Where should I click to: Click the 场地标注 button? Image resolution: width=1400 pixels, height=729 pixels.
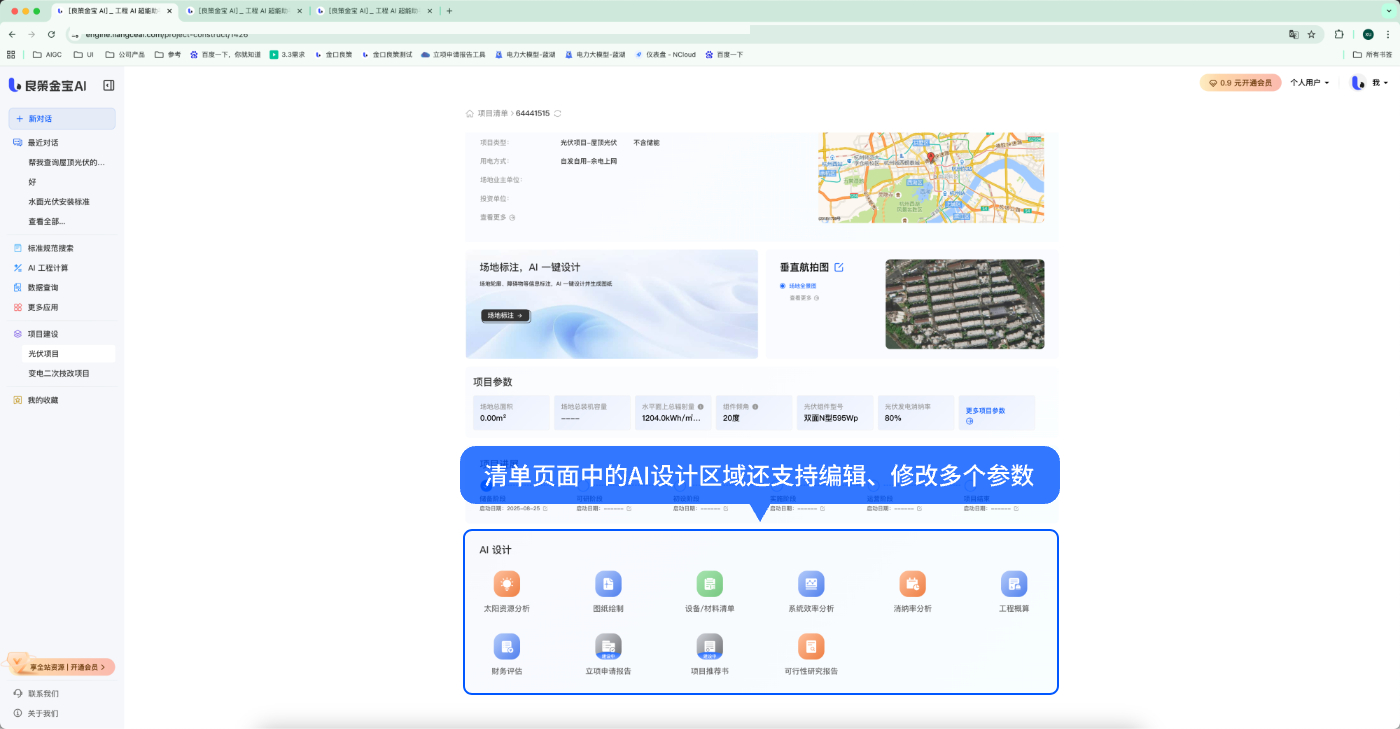(x=505, y=315)
